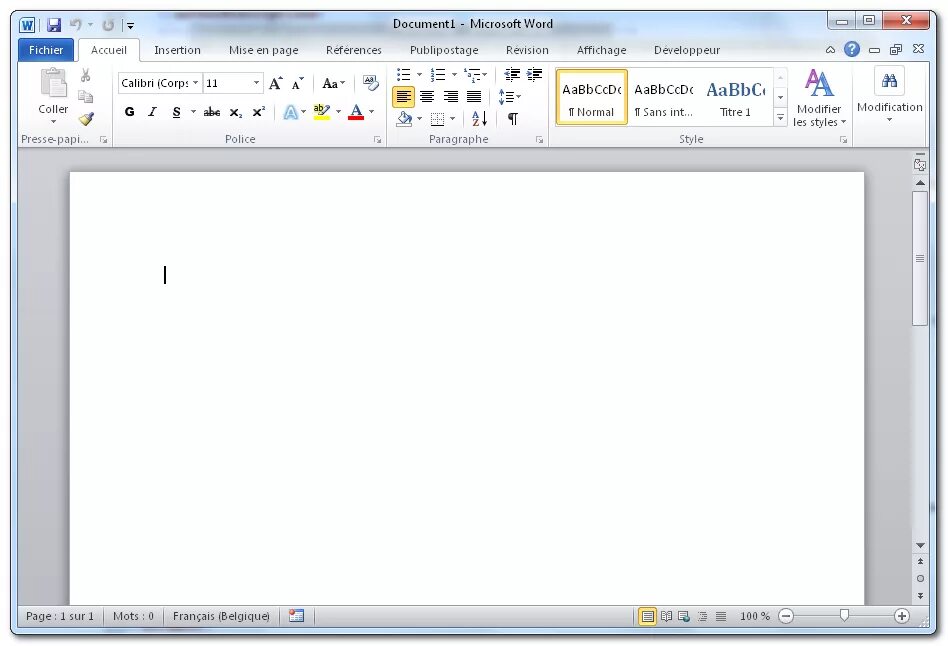Toggle underline S formatting
This screenshot has width=948, height=646.
[177, 112]
